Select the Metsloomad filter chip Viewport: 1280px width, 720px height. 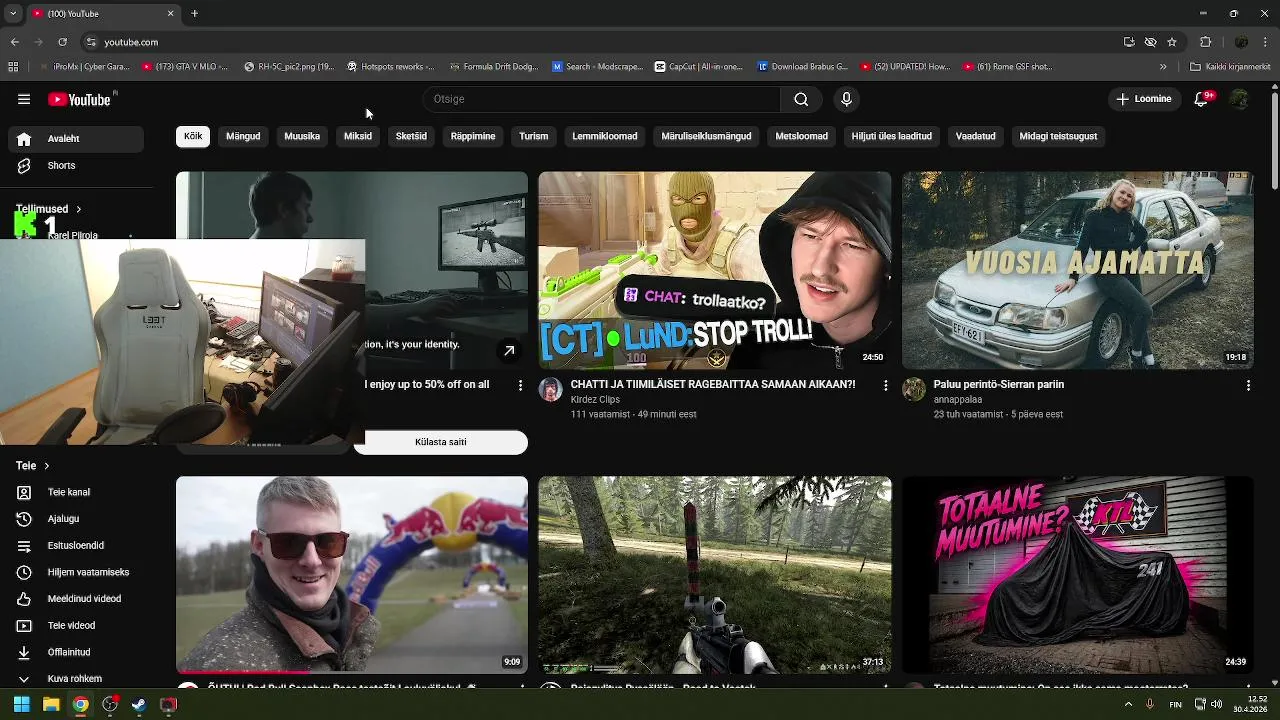(802, 136)
